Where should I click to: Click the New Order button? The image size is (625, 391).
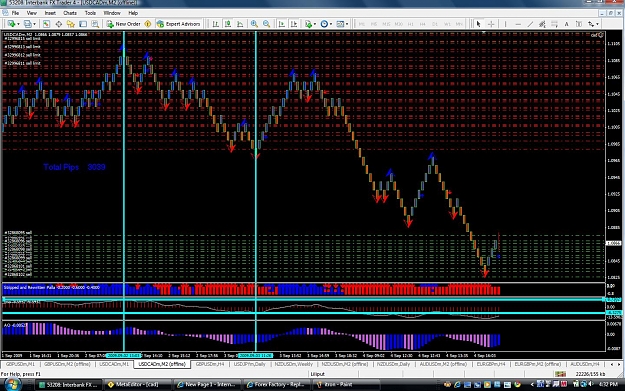point(124,24)
